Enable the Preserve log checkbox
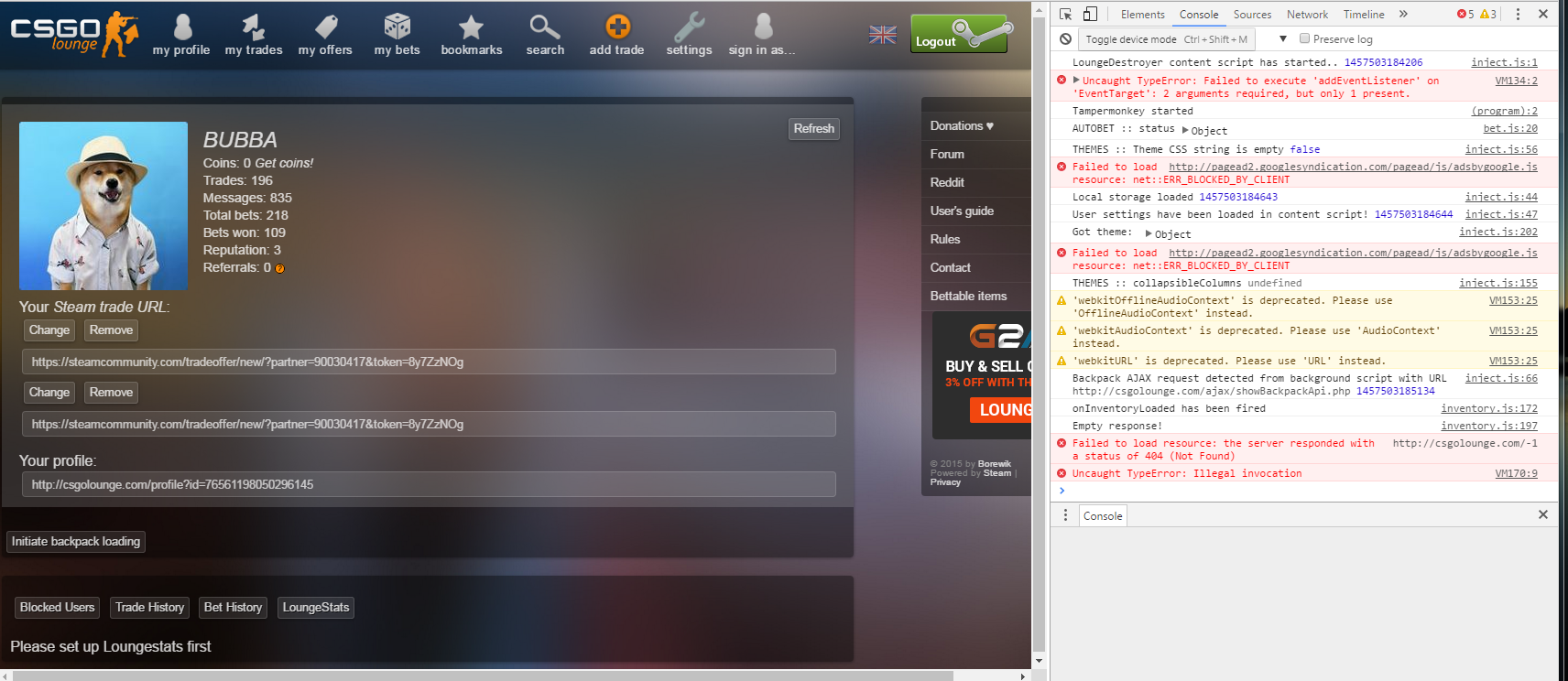Image resolution: width=1568 pixels, height=681 pixels. 1305,38
